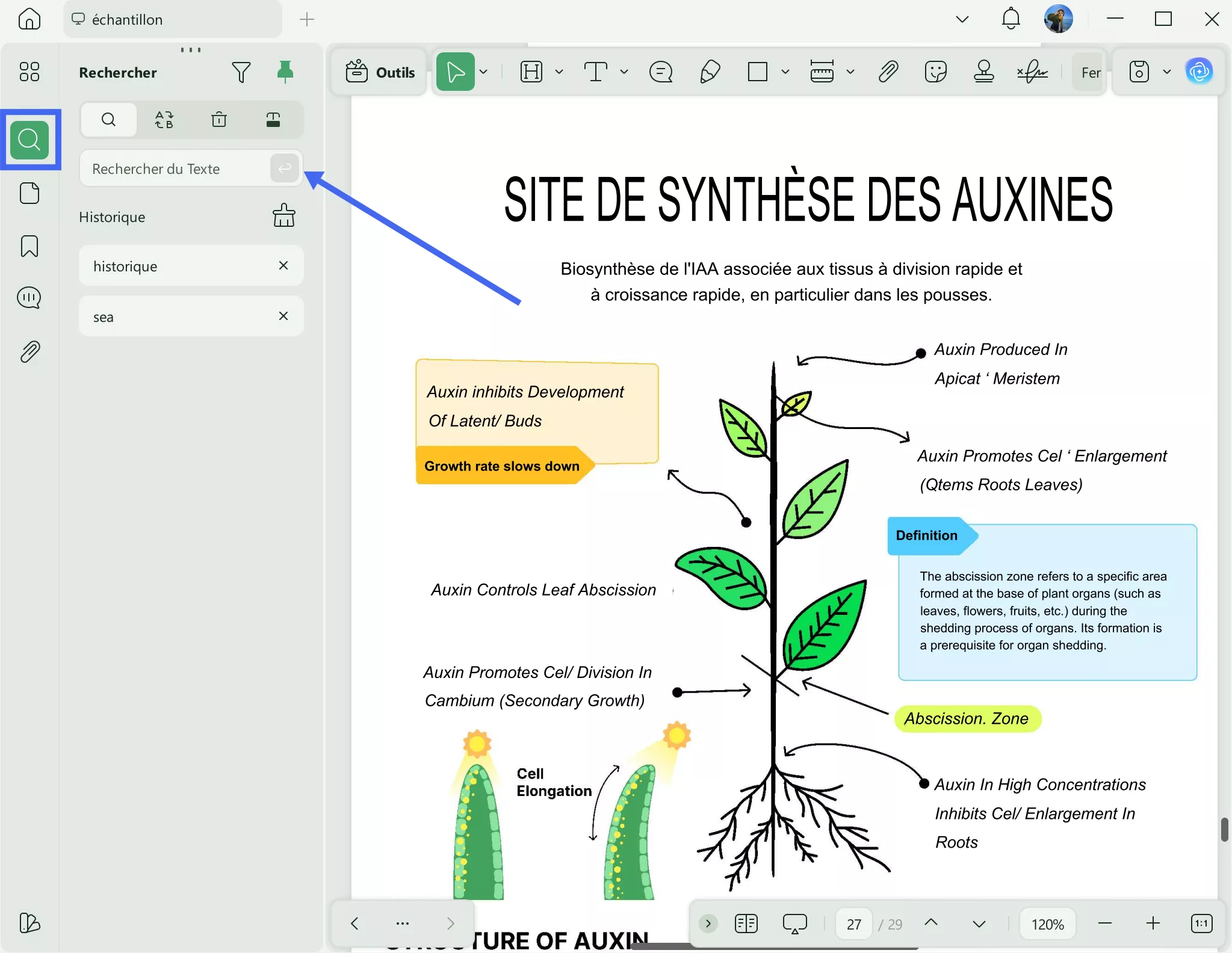Open the shapes tool dropdown
1232x953 pixels.
[784, 72]
